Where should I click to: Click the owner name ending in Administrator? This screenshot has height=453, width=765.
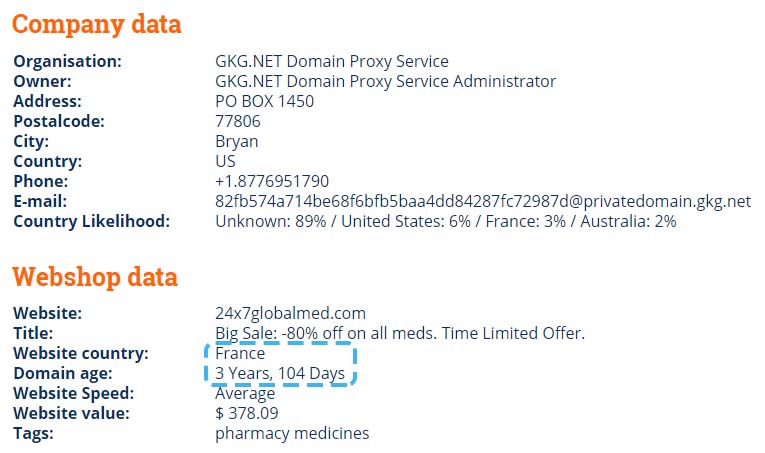click(385, 81)
